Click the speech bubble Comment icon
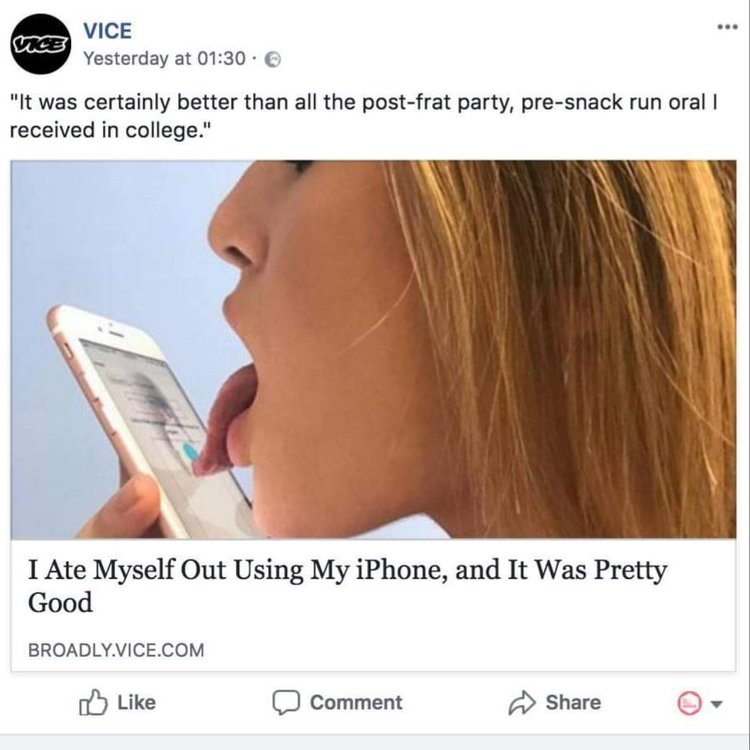Viewport: 750px width, 750px height. click(x=287, y=703)
